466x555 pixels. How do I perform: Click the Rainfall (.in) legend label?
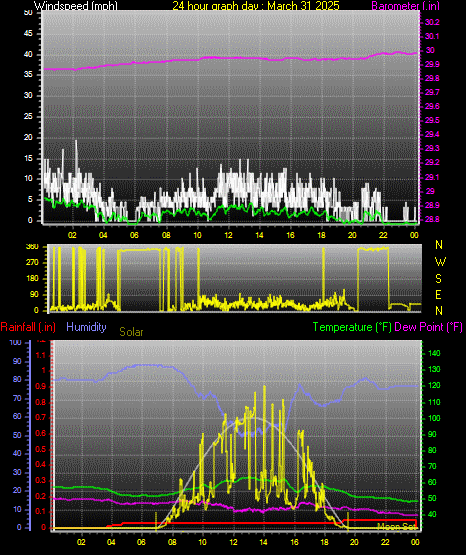point(28,327)
